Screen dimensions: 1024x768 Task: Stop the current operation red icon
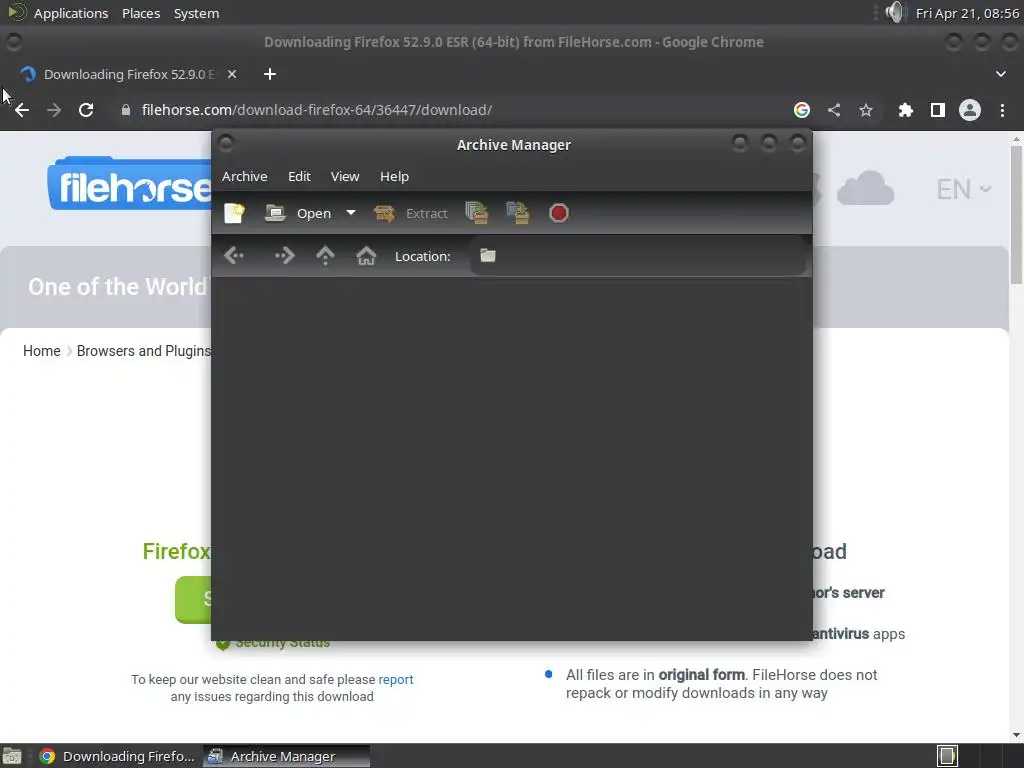click(559, 213)
